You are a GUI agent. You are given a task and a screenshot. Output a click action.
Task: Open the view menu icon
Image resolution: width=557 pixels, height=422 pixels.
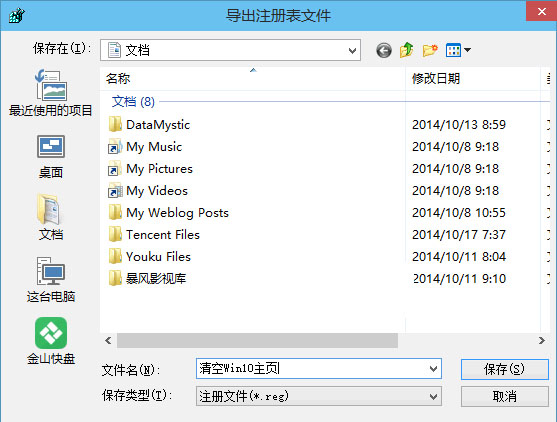[x=458, y=50]
